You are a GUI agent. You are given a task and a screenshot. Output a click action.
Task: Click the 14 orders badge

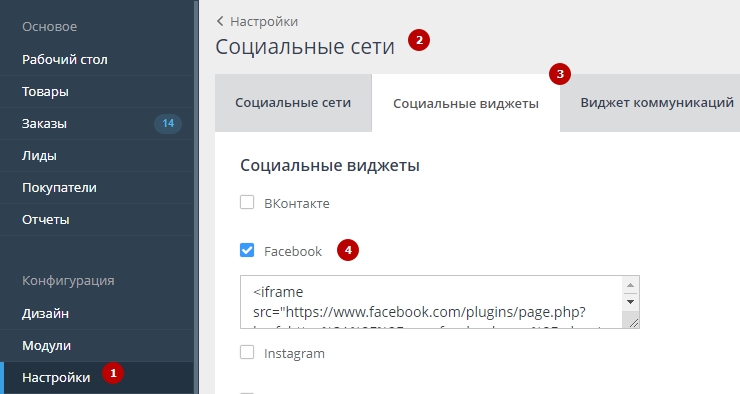(x=168, y=124)
